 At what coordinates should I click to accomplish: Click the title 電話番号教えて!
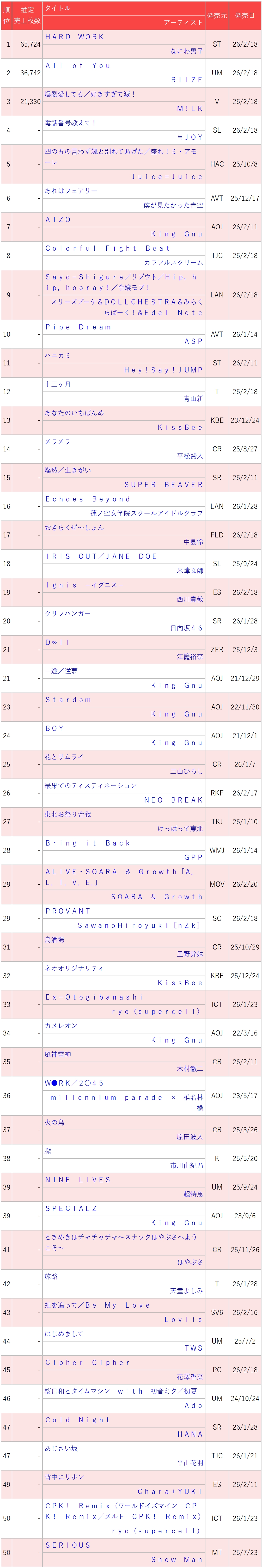(70, 123)
